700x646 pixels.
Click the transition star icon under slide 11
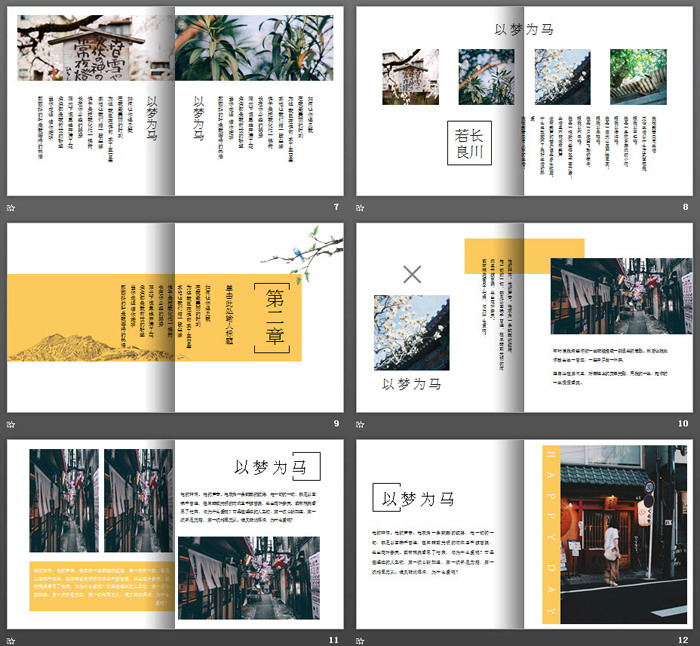(11, 640)
